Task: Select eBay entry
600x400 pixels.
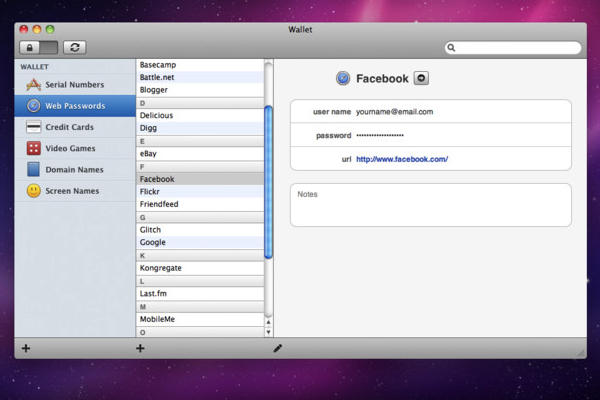Action: 200,153
